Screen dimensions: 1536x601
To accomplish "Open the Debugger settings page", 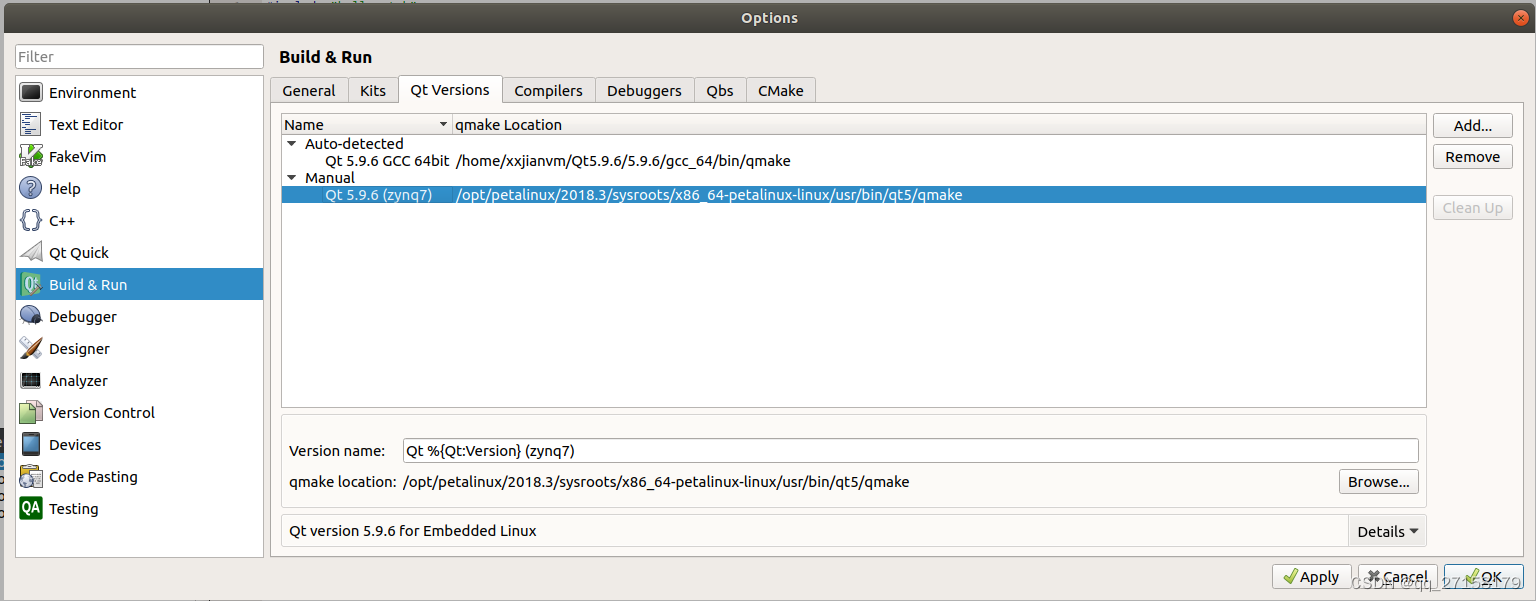I will [x=30, y=316].
